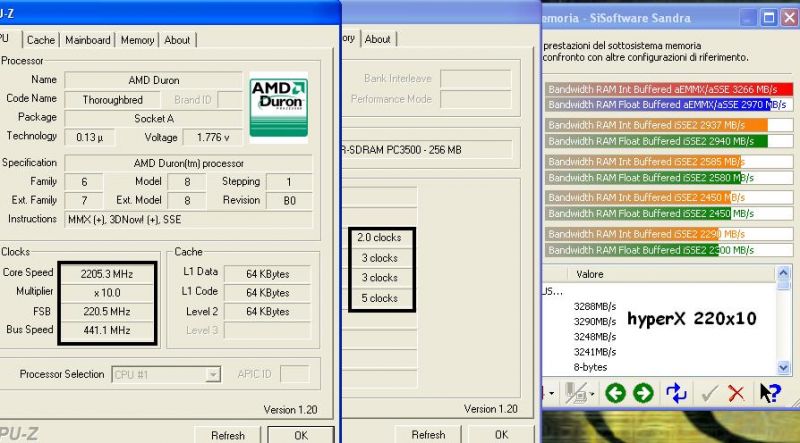Click the Instructions field MMX, 3DNow!, SSE

(x=188, y=219)
